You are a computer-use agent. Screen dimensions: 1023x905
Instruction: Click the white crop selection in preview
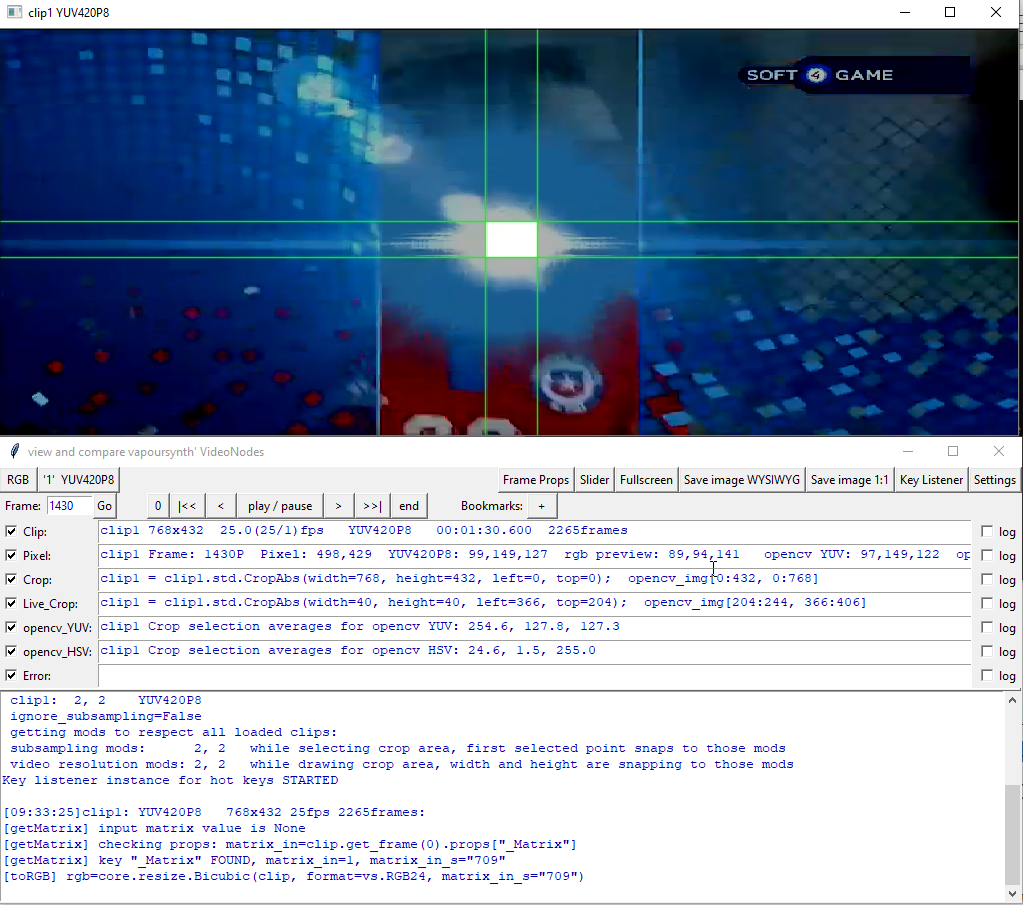(x=511, y=239)
